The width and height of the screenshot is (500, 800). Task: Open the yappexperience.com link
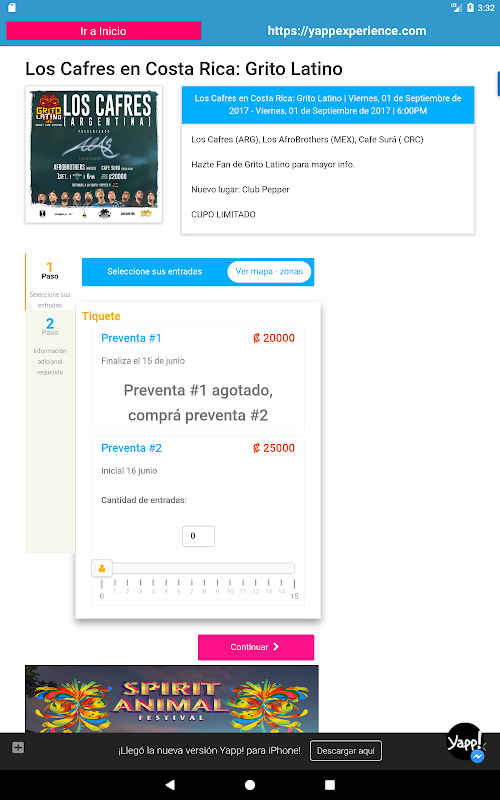[x=347, y=31]
